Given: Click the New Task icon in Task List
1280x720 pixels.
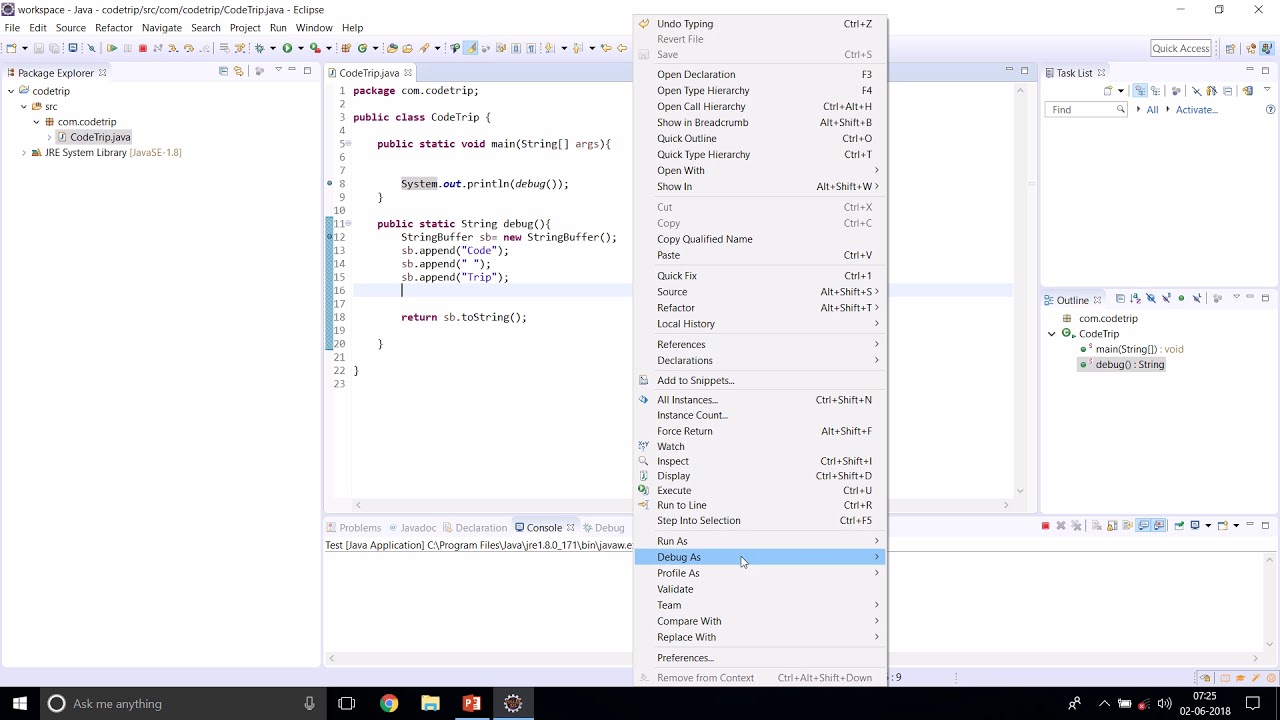Looking at the screenshot, I should point(1108,90).
